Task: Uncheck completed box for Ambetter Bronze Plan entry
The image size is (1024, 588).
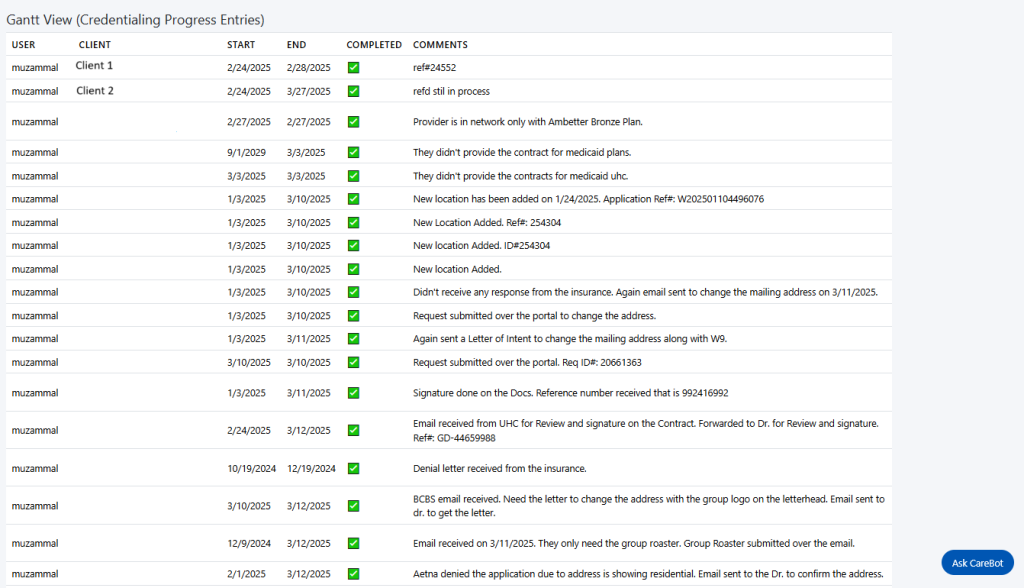Action: coord(353,122)
